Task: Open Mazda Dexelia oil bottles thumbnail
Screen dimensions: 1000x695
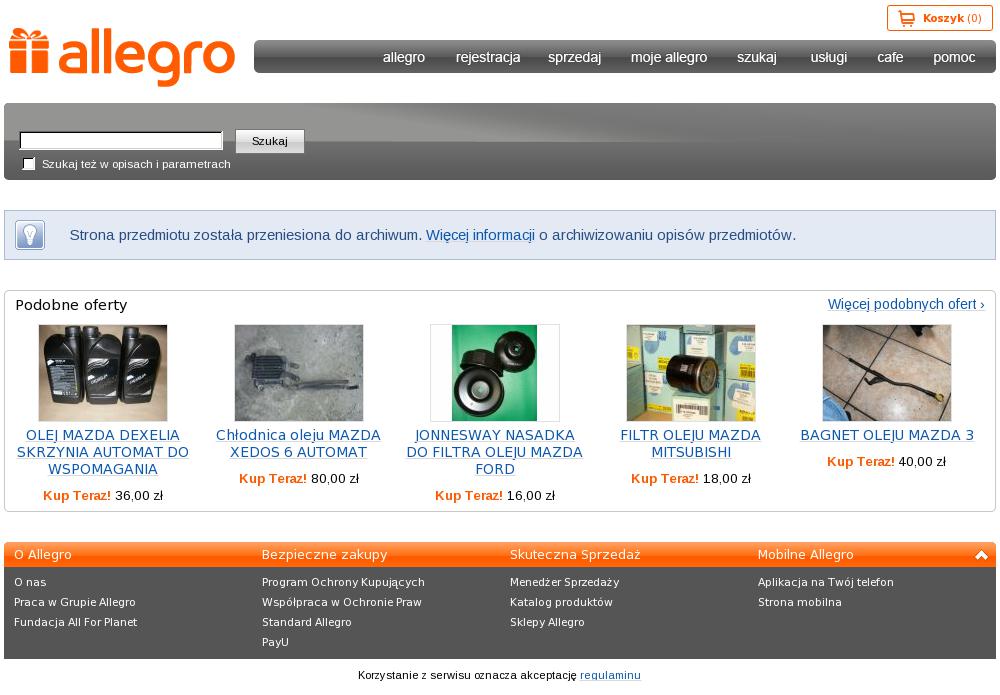Action: [103, 373]
